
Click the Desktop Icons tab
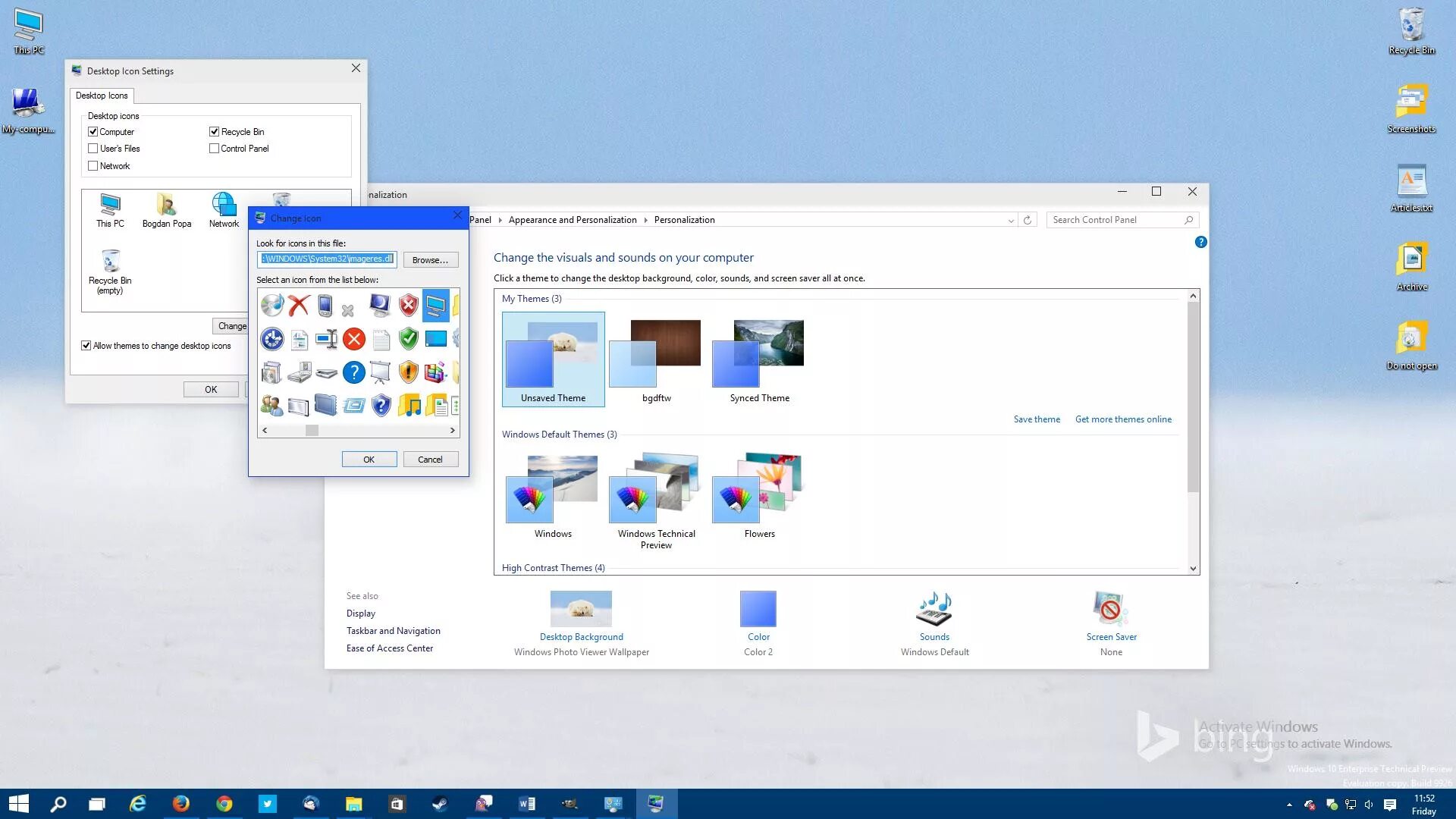click(102, 96)
